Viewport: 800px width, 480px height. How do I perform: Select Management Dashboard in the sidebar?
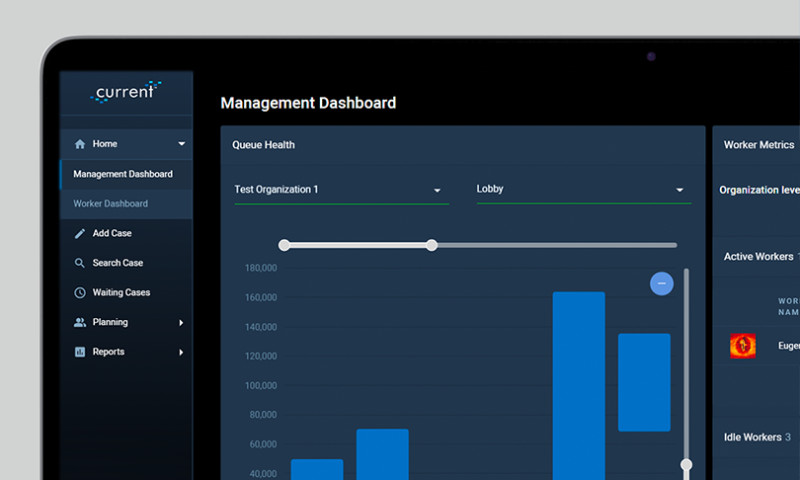(x=123, y=174)
